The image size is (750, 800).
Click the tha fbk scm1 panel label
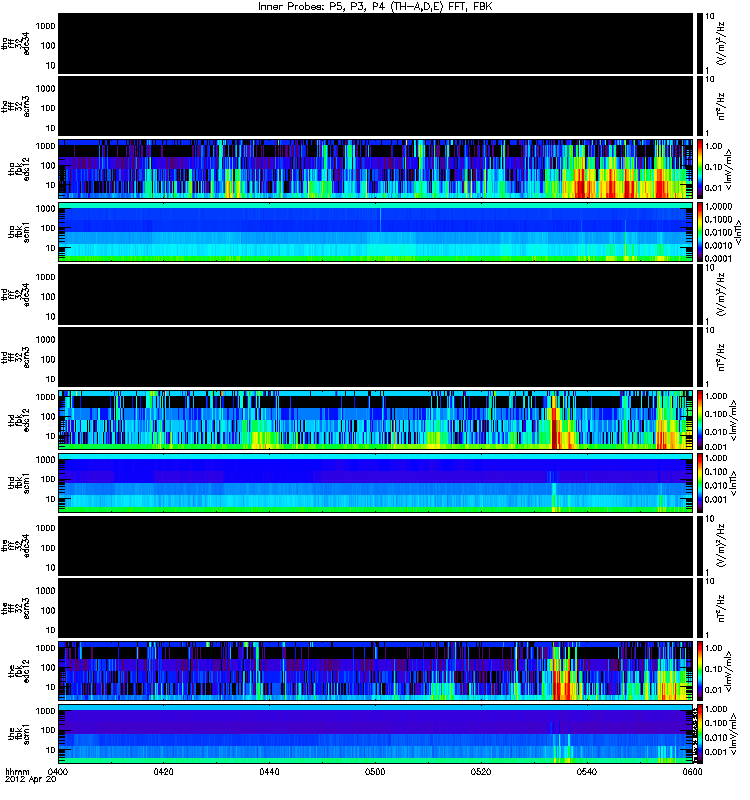[x=19, y=232]
